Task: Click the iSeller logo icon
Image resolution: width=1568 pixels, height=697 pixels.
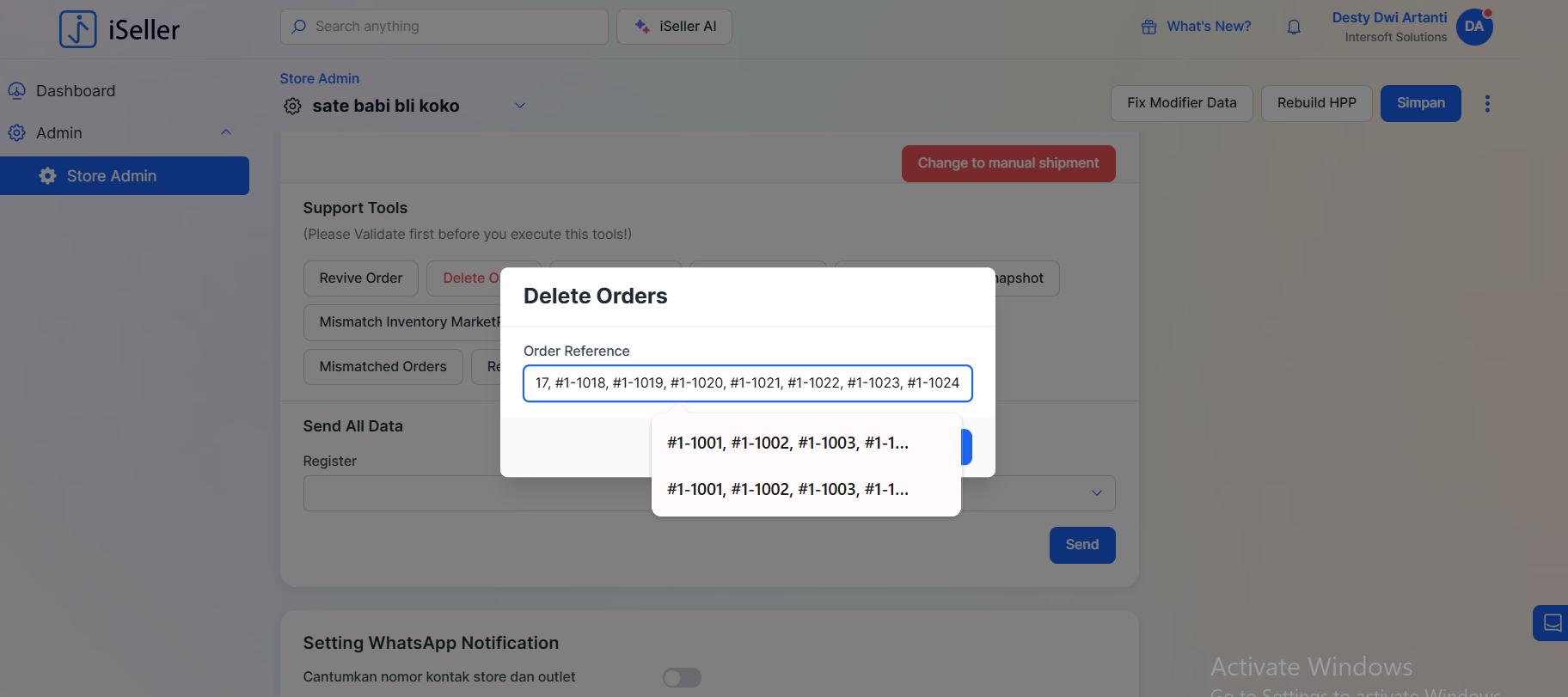Action: click(x=77, y=29)
